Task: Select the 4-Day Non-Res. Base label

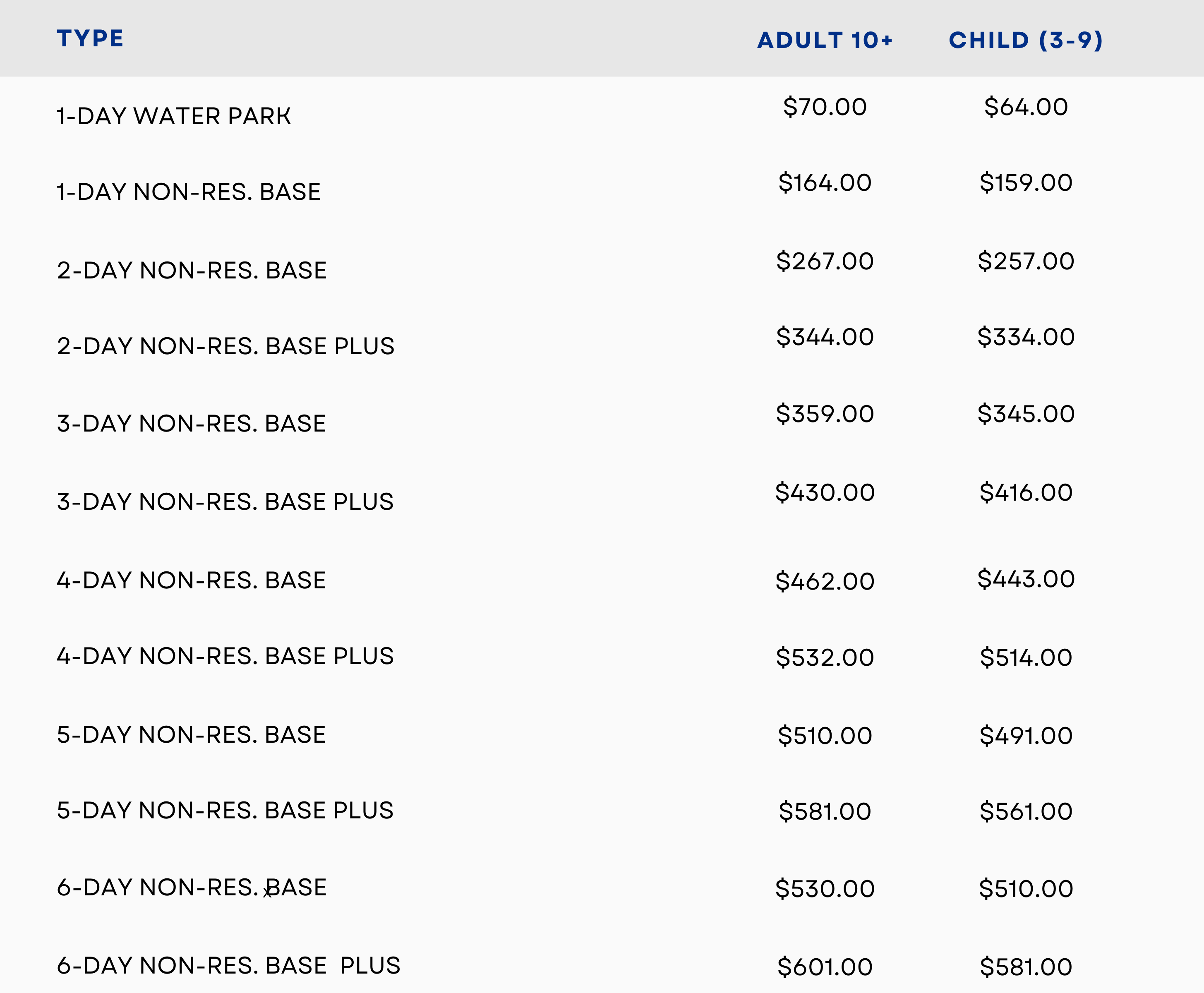Action: point(191,580)
